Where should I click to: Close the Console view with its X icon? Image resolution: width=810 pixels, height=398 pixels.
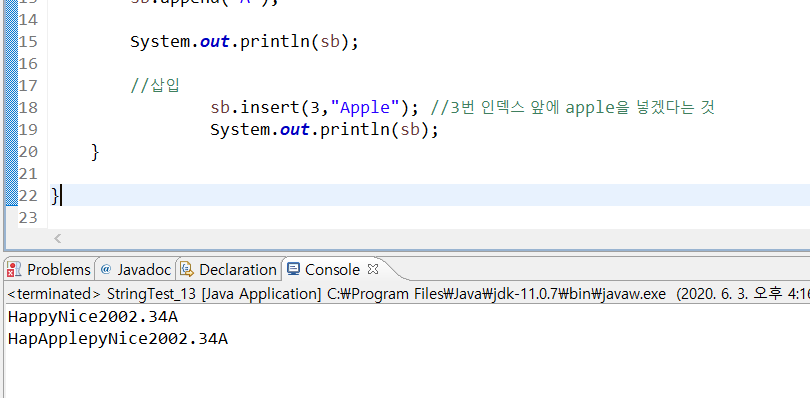(372, 269)
